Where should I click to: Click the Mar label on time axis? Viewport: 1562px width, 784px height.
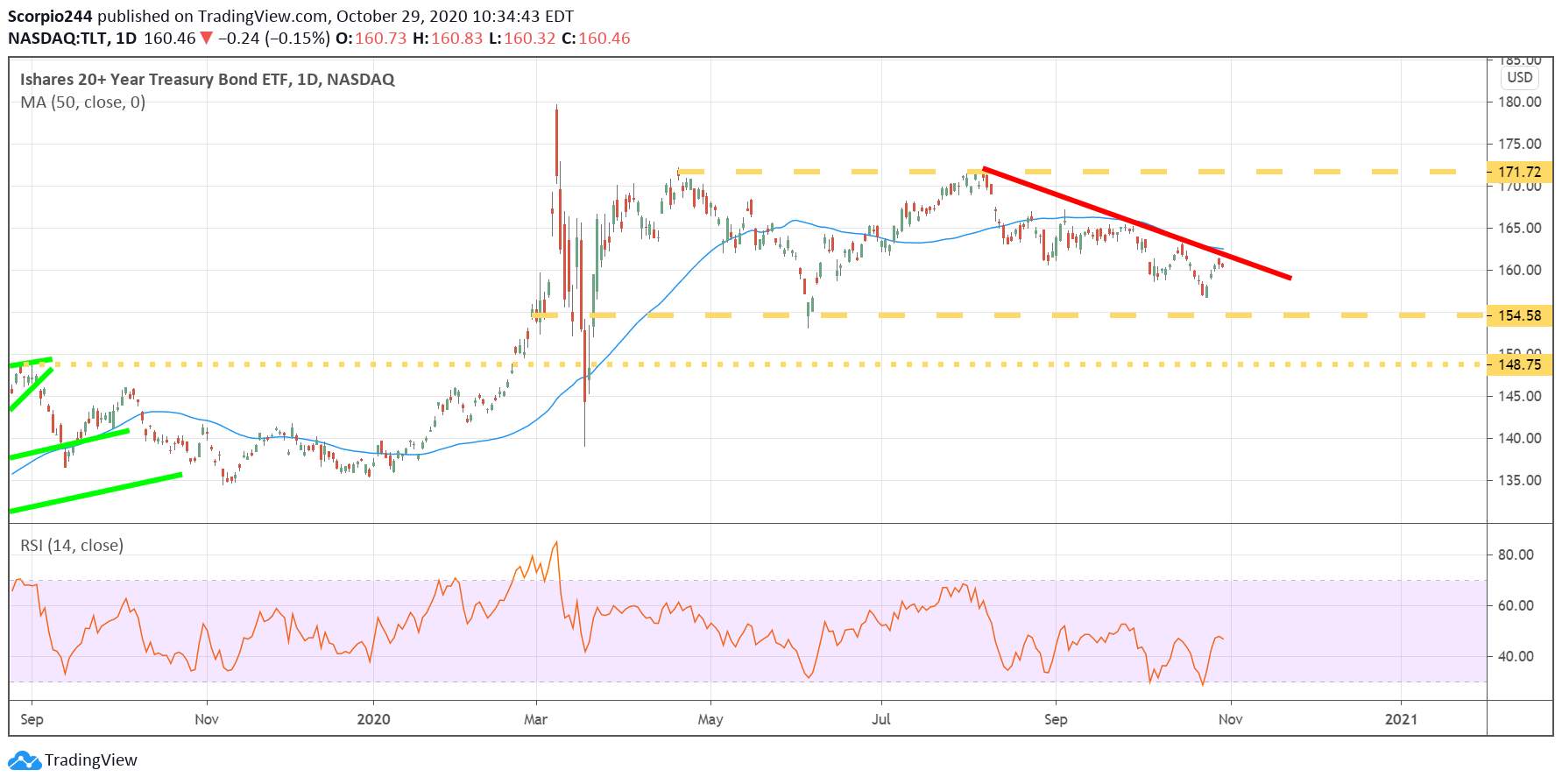(x=535, y=719)
